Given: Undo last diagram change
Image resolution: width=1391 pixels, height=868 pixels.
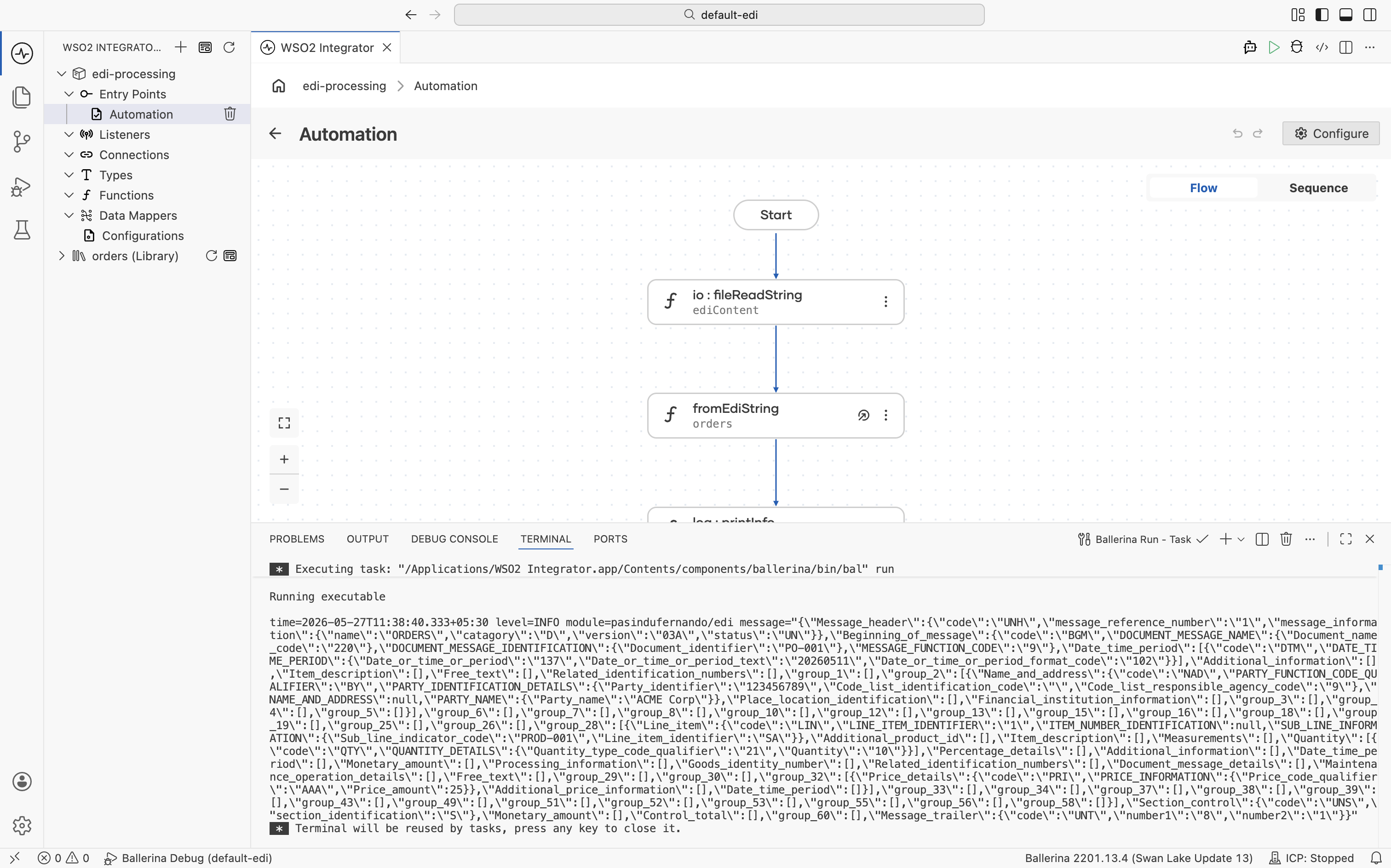Looking at the screenshot, I should 1238,133.
